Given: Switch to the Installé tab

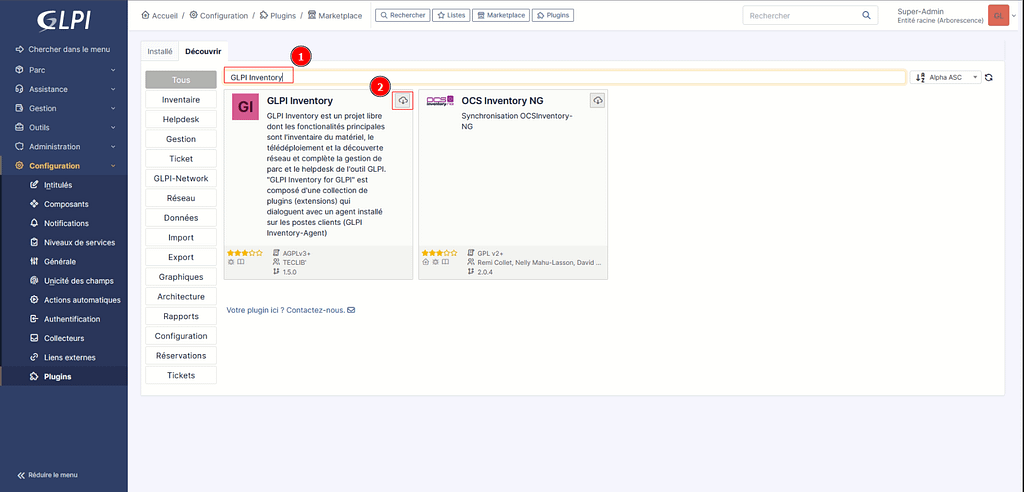Looking at the screenshot, I should click(160, 50).
